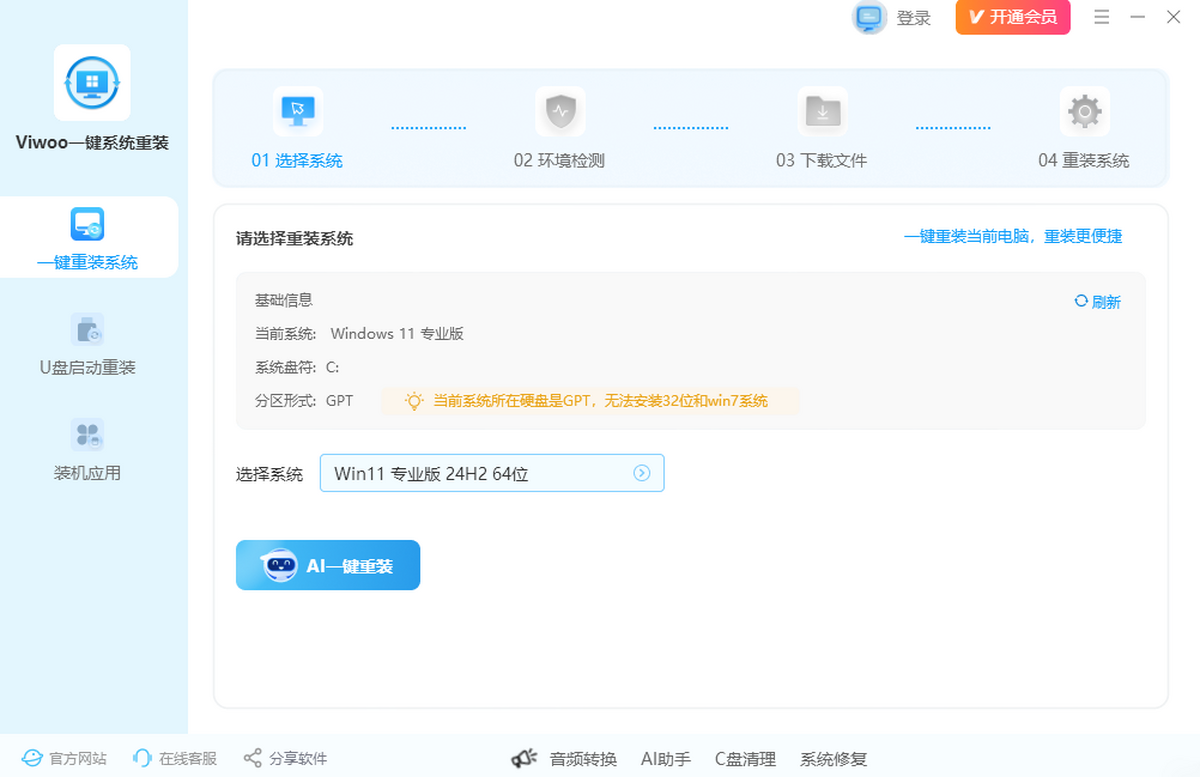Click the 分区形式: GPT text
Image resolution: width=1200 pixels, height=777 pixels.
[x=304, y=401]
